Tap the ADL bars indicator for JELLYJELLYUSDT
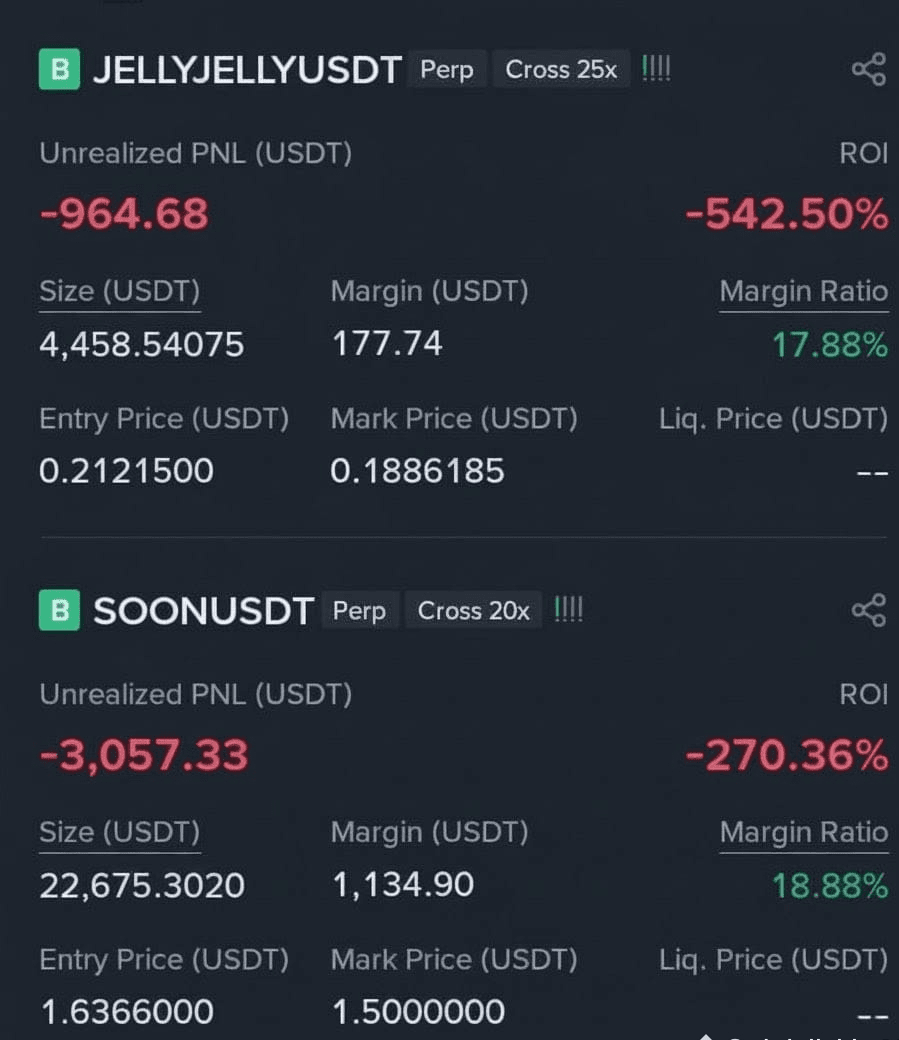Viewport: 899px width, 1040px height. 656,69
